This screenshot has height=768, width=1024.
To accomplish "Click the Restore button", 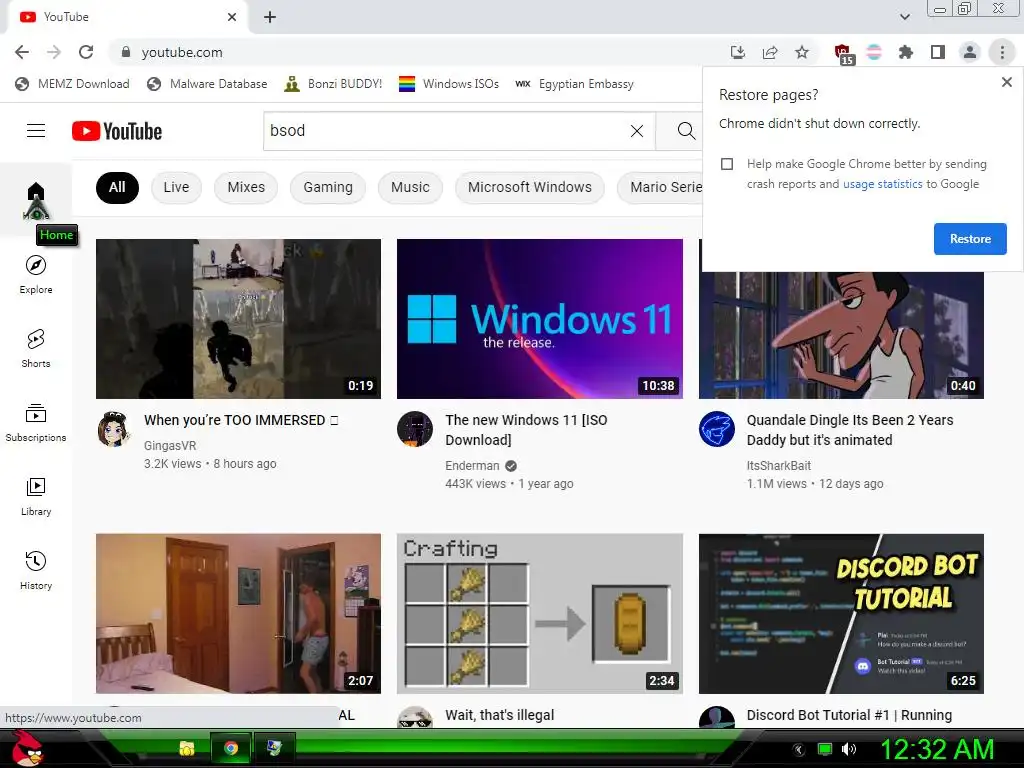I will coord(970,239).
